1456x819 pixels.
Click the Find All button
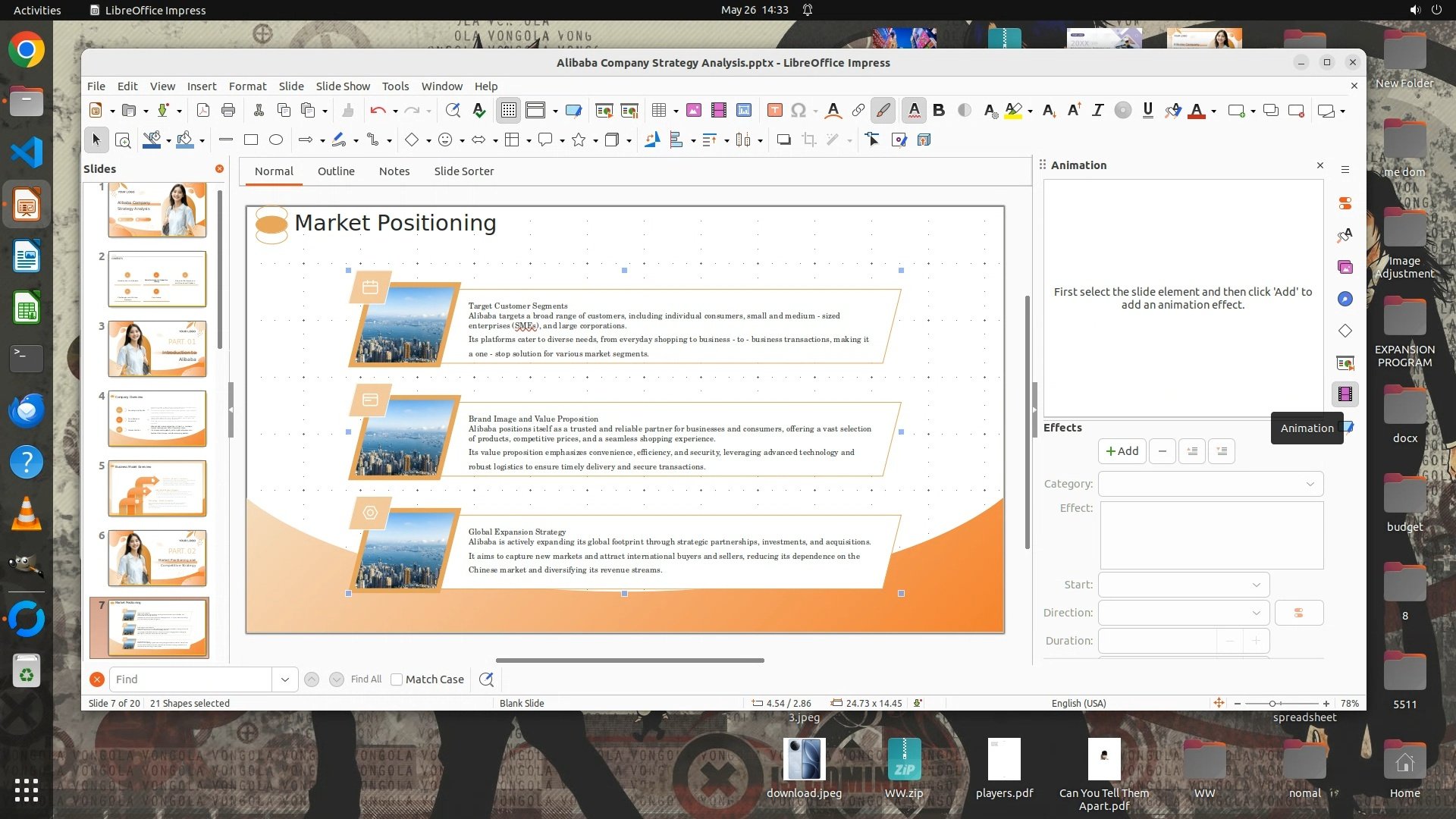coord(366,679)
